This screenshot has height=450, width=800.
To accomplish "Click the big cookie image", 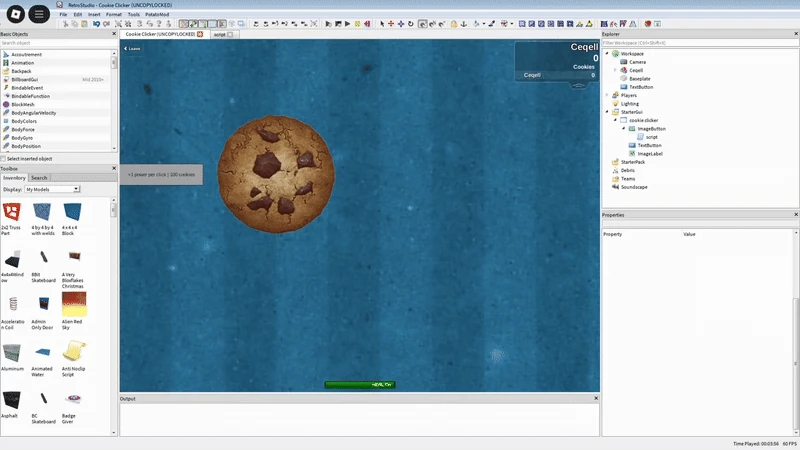I will (x=276, y=174).
